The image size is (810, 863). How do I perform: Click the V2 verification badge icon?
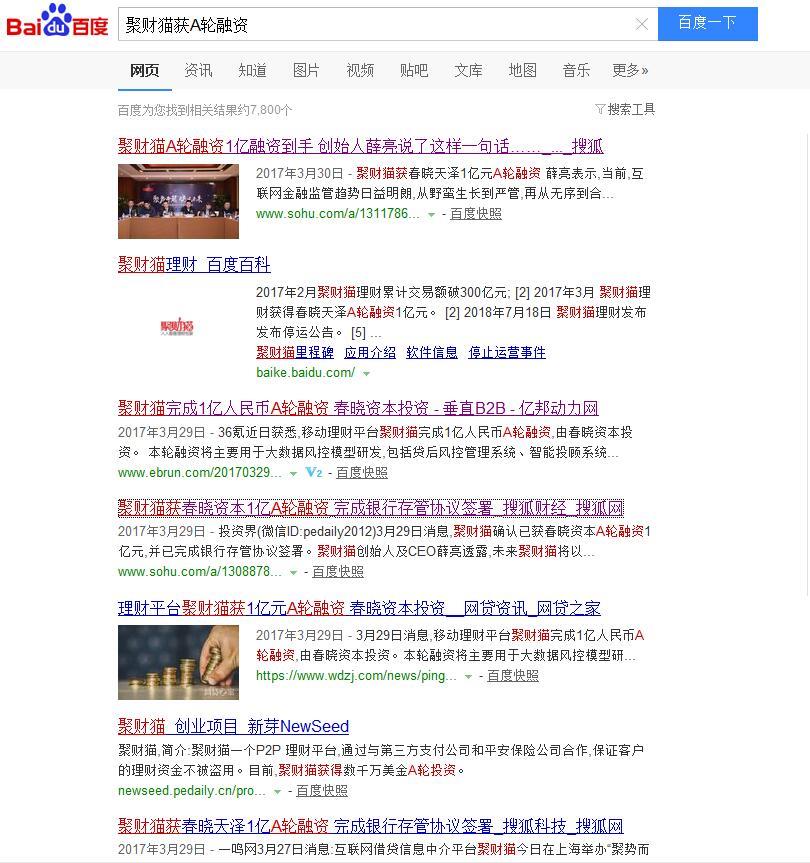point(314,472)
